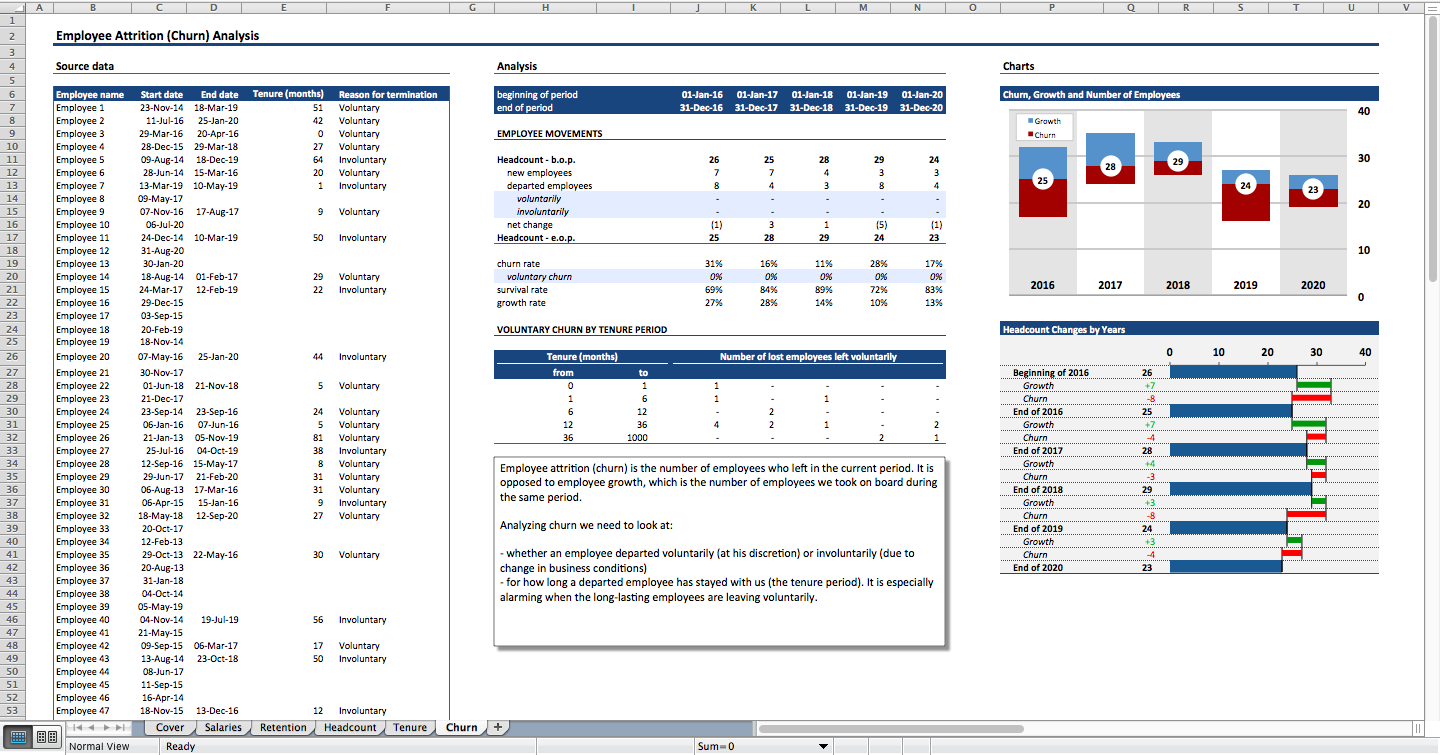Image resolution: width=1440 pixels, height=755 pixels.
Task: Open the Salaries sheet tab
Action: [x=223, y=728]
